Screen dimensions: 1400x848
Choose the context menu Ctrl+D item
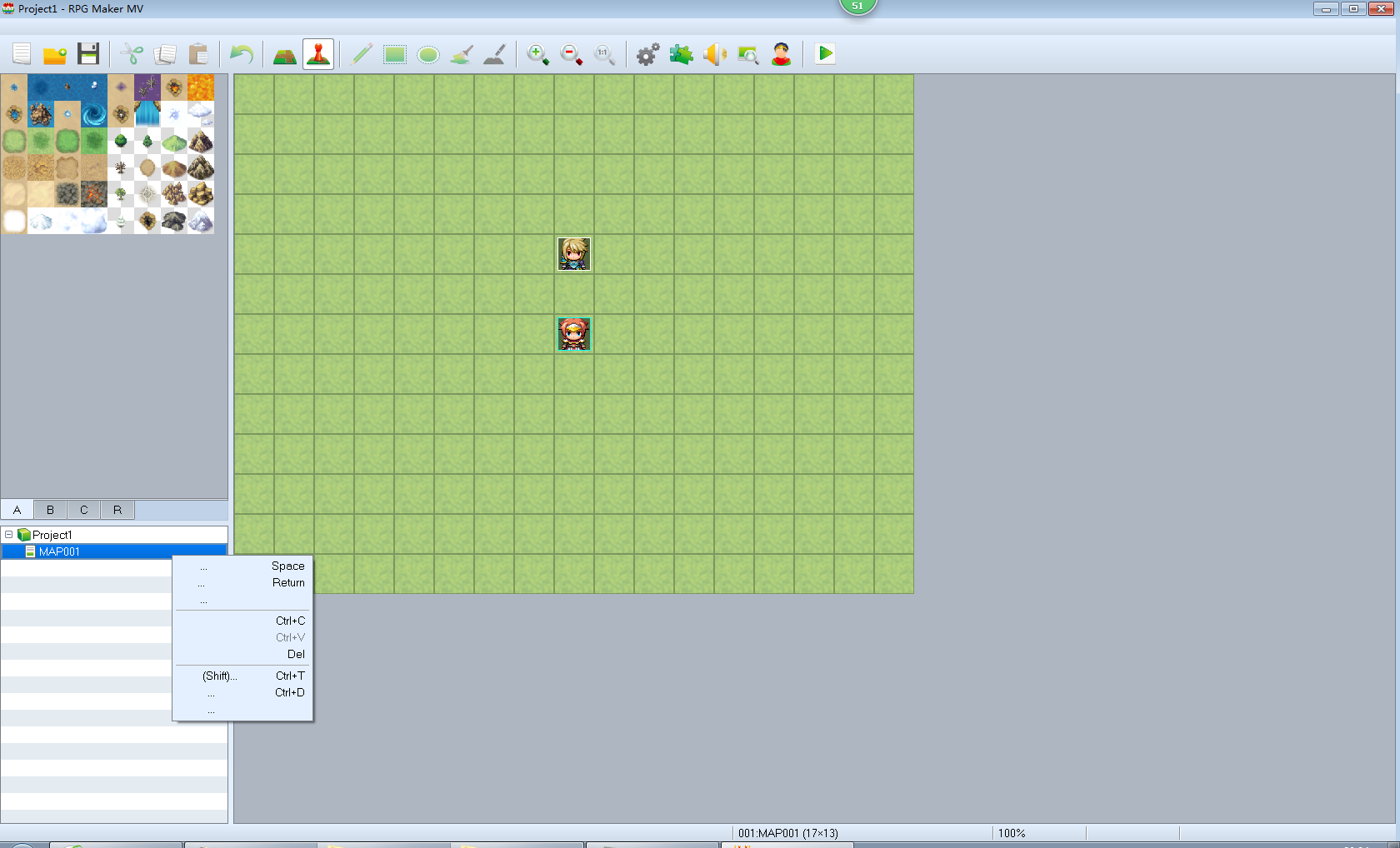242,692
